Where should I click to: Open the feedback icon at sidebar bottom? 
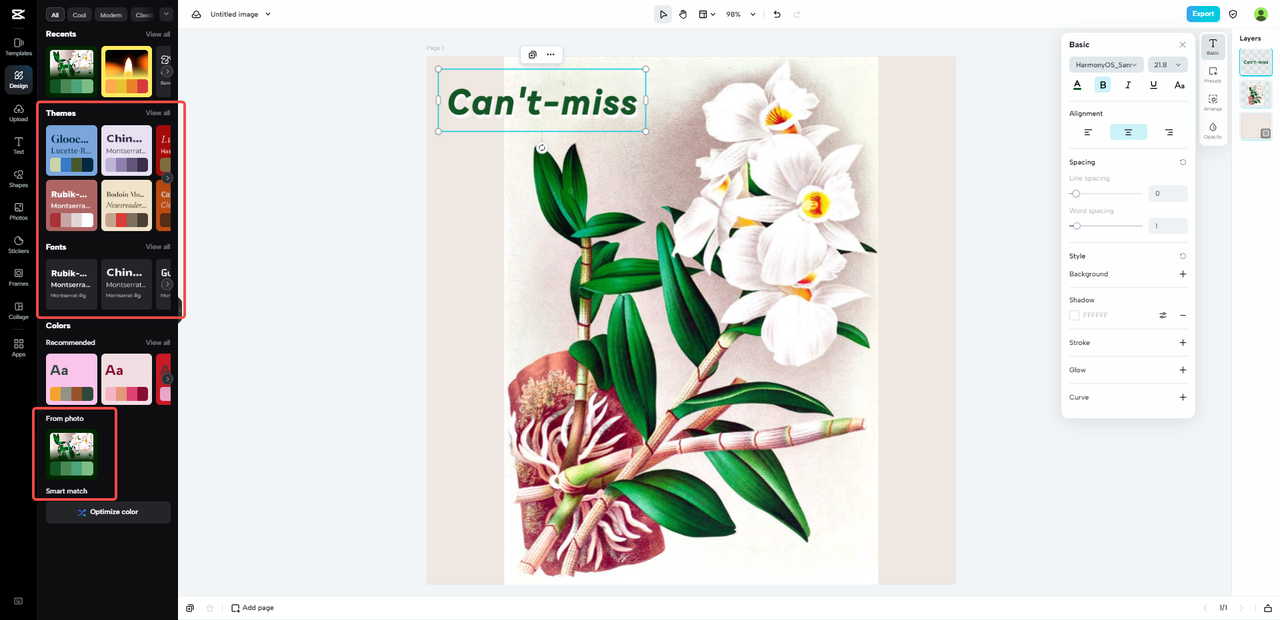pyautogui.click(x=18, y=601)
